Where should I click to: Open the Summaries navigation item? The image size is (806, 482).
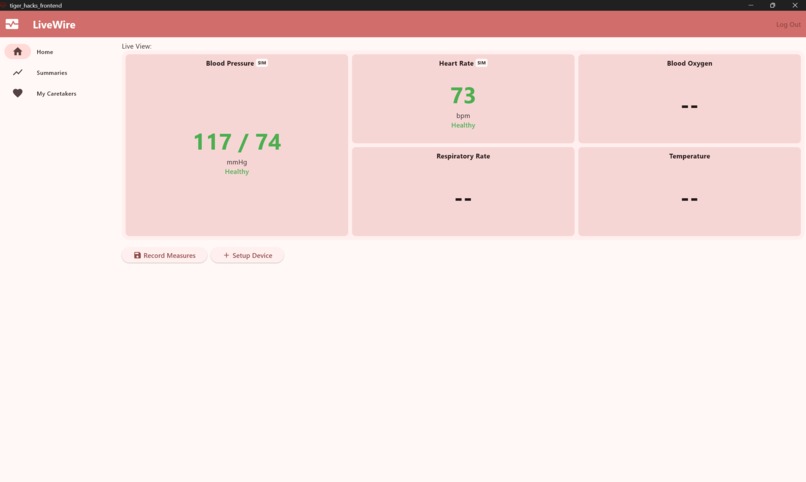51,73
